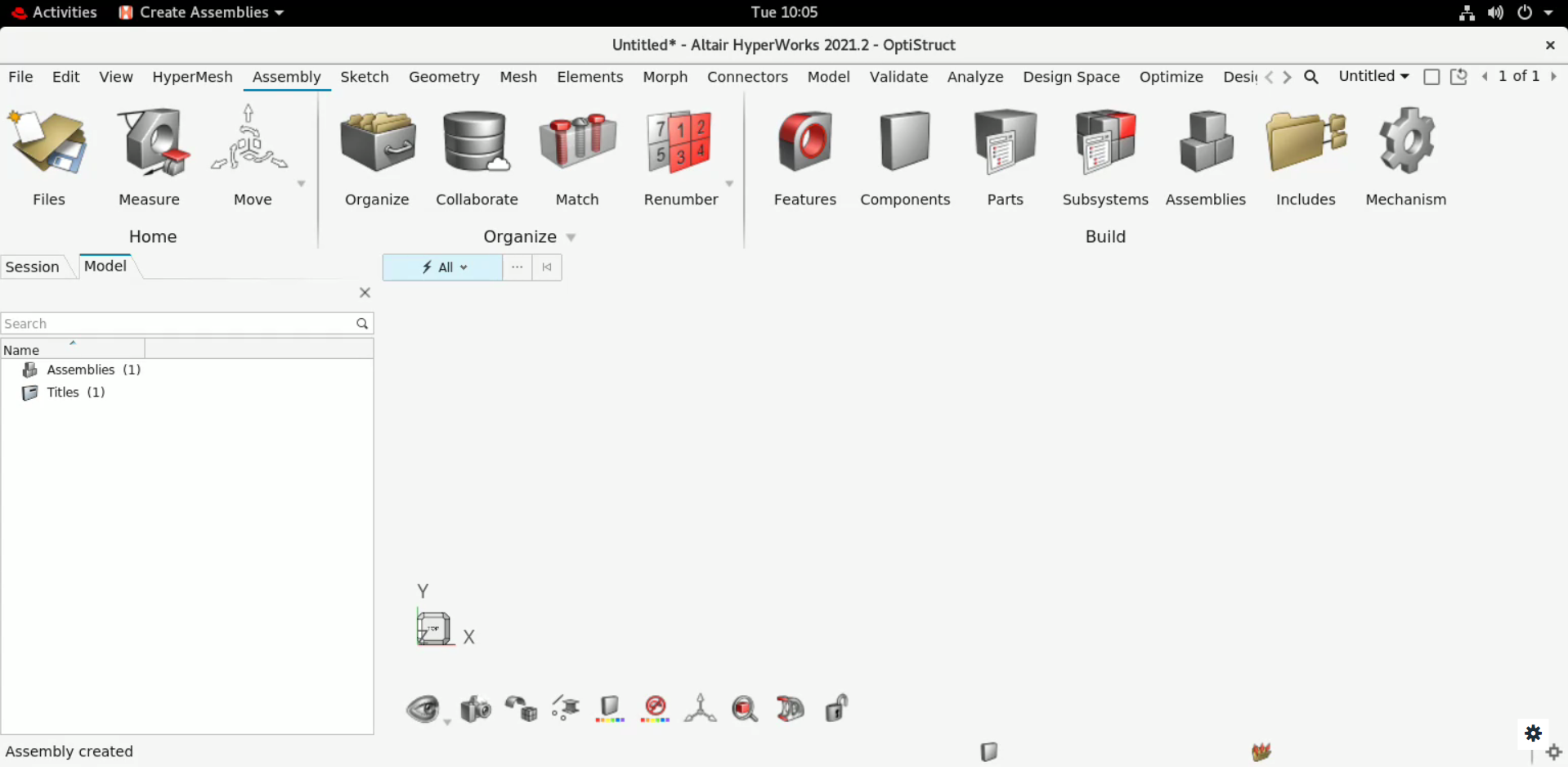Launch the Collaborate database tool
This screenshot has width=1568, height=767.
click(x=477, y=141)
